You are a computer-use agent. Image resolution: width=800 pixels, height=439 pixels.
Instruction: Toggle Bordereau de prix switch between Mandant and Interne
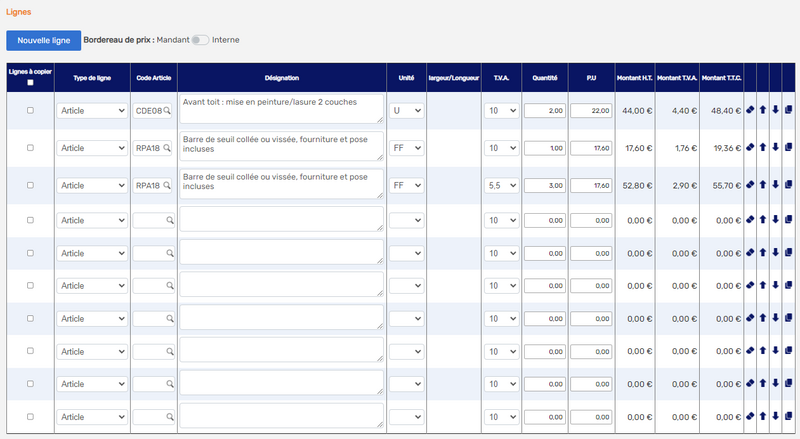click(200, 40)
